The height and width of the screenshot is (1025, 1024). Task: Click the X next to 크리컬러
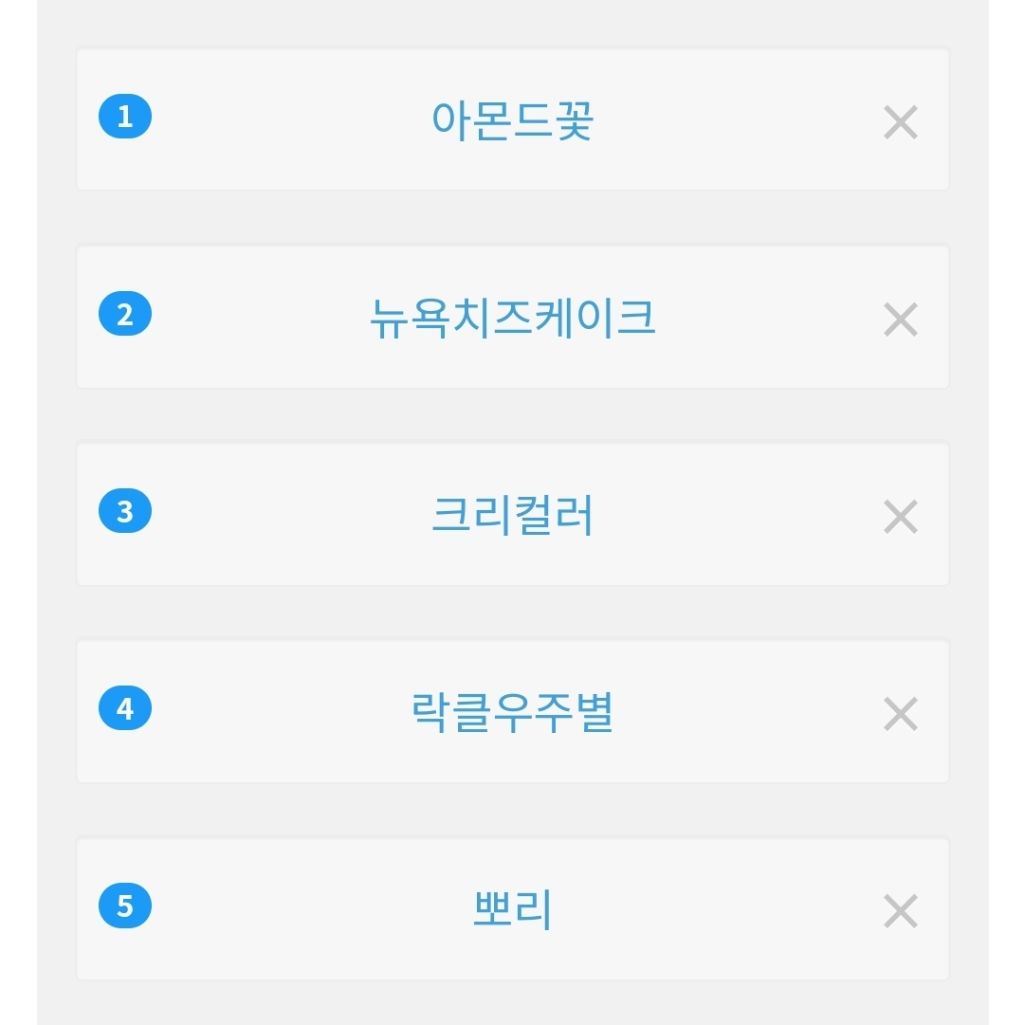tap(900, 517)
